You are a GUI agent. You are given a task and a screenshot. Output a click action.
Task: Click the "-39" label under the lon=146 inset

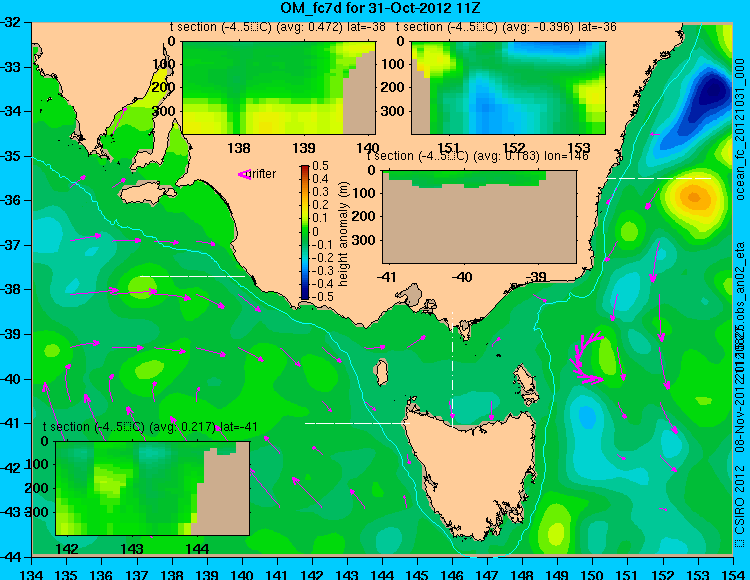[x=538, y=276]
